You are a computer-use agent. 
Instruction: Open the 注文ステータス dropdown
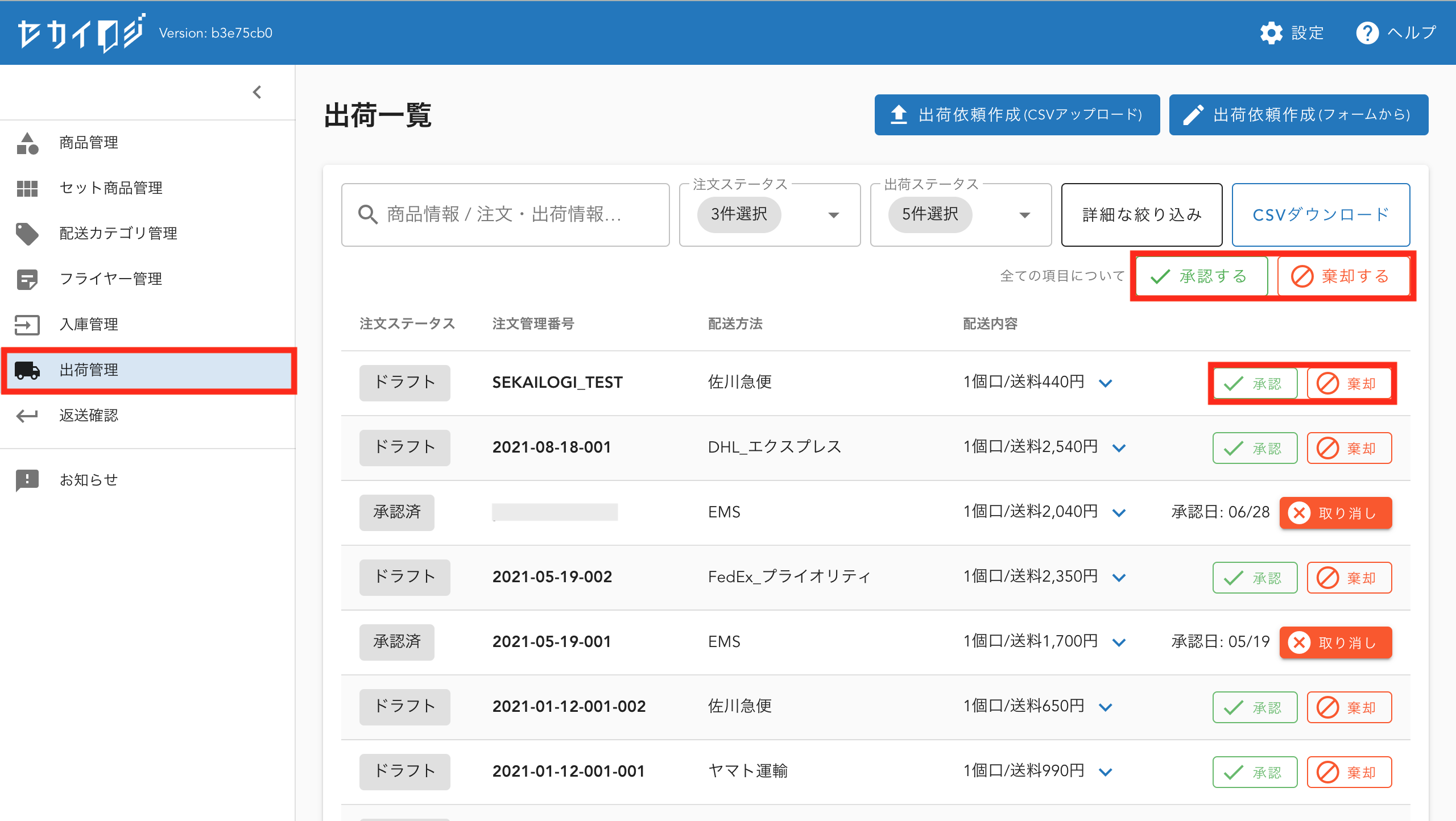[833, 215]
